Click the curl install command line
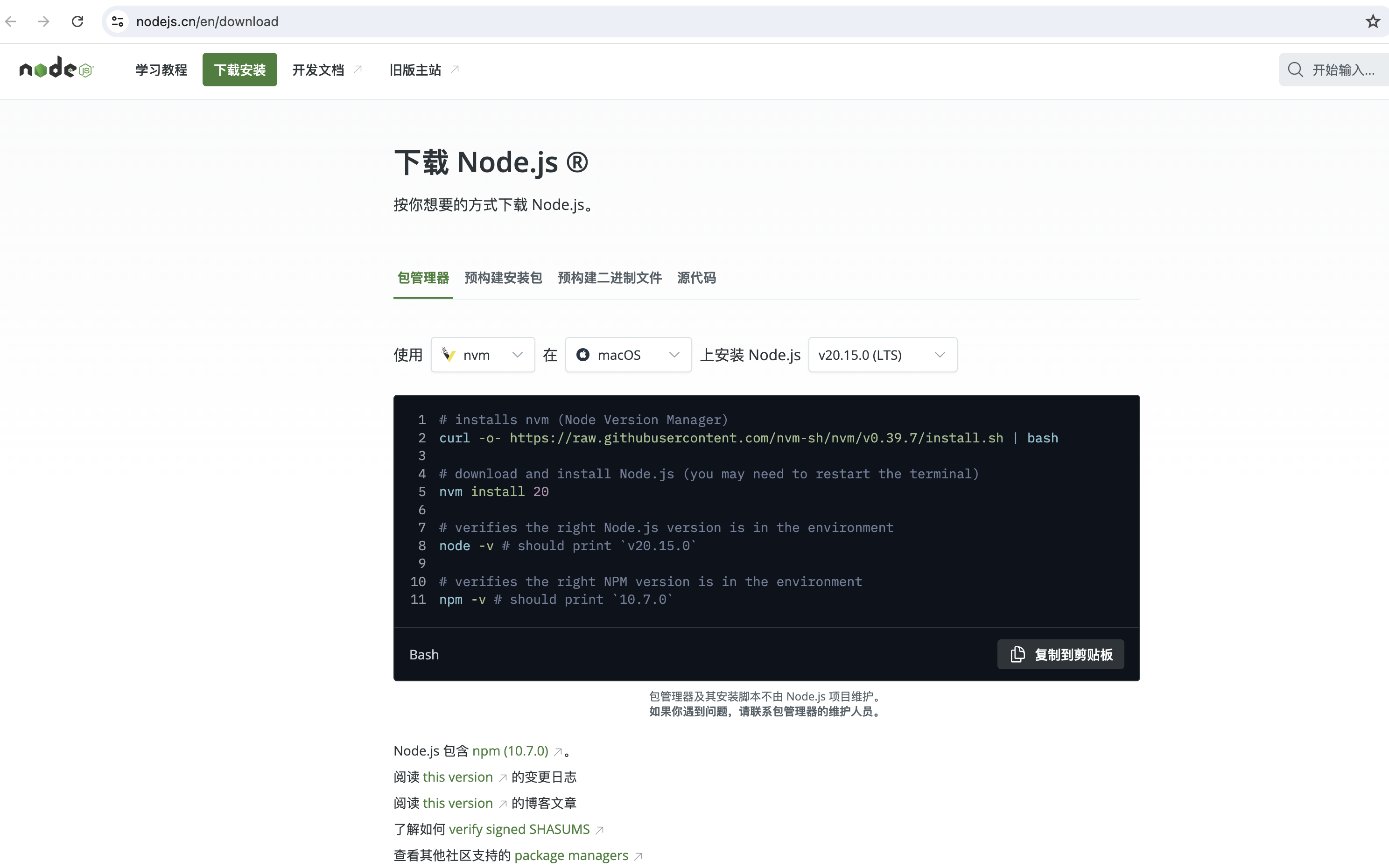1389x868 pixels. click(x=749, y=438)
